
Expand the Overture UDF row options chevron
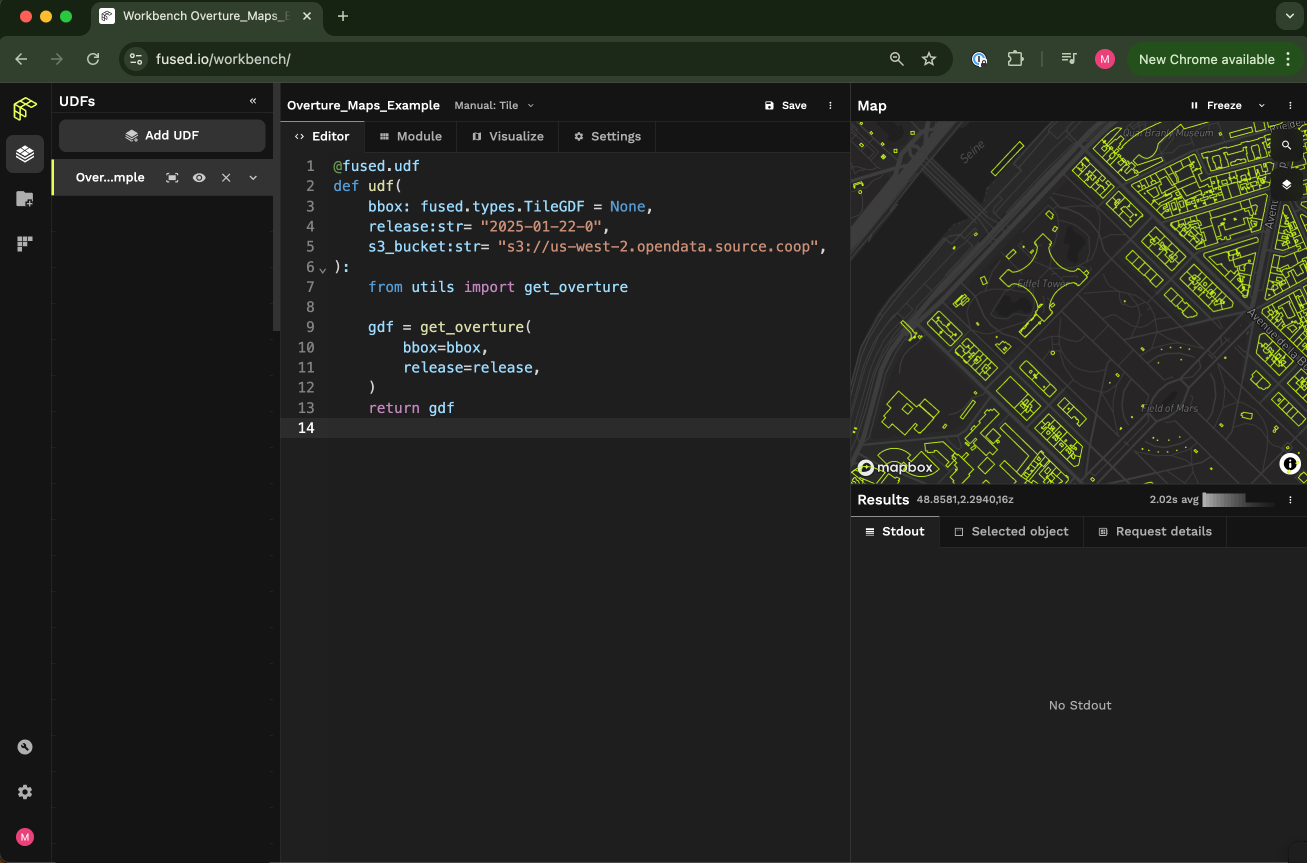click(x=253, y=178)
